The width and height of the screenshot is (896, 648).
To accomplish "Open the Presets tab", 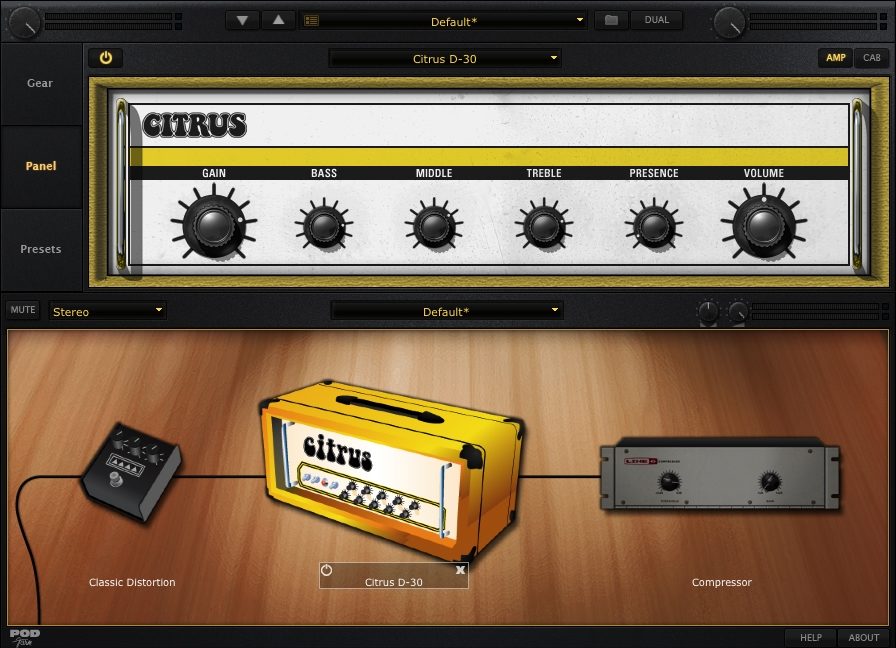I will (x=41, y=249).
